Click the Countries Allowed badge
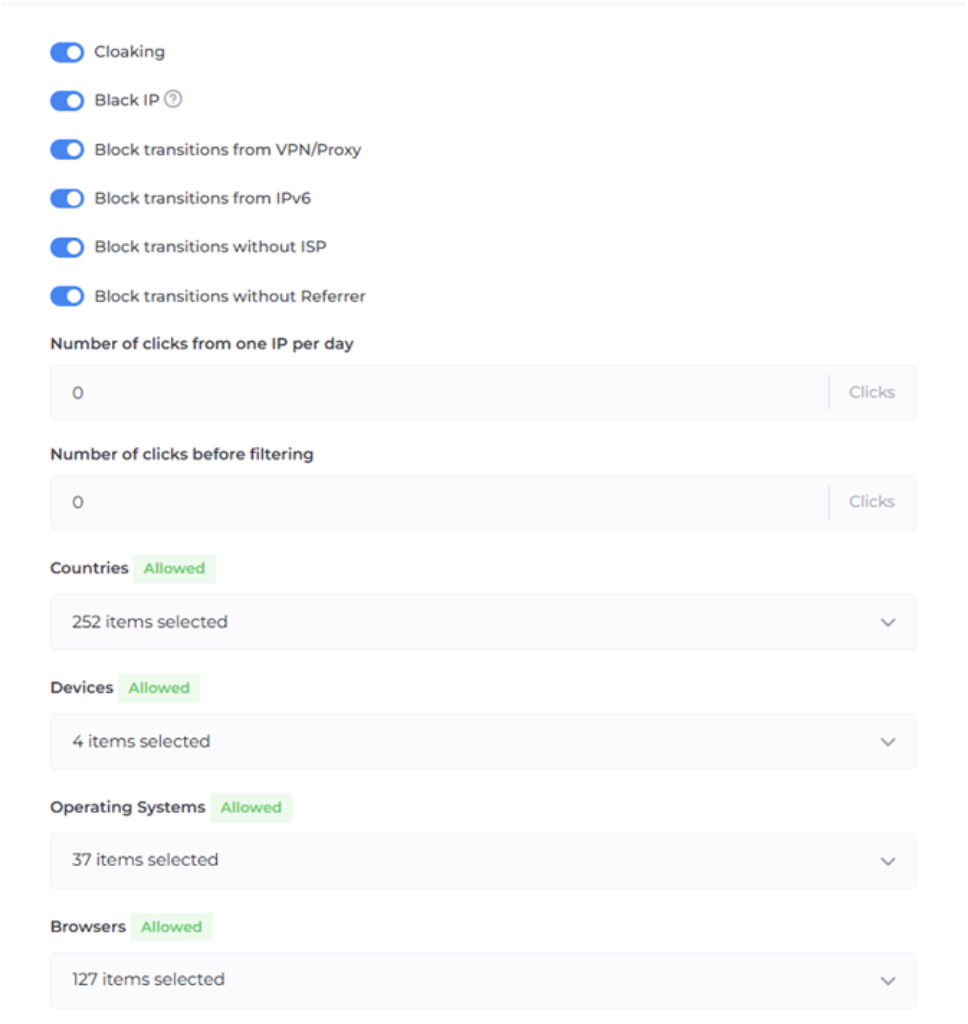 [174, 569]
